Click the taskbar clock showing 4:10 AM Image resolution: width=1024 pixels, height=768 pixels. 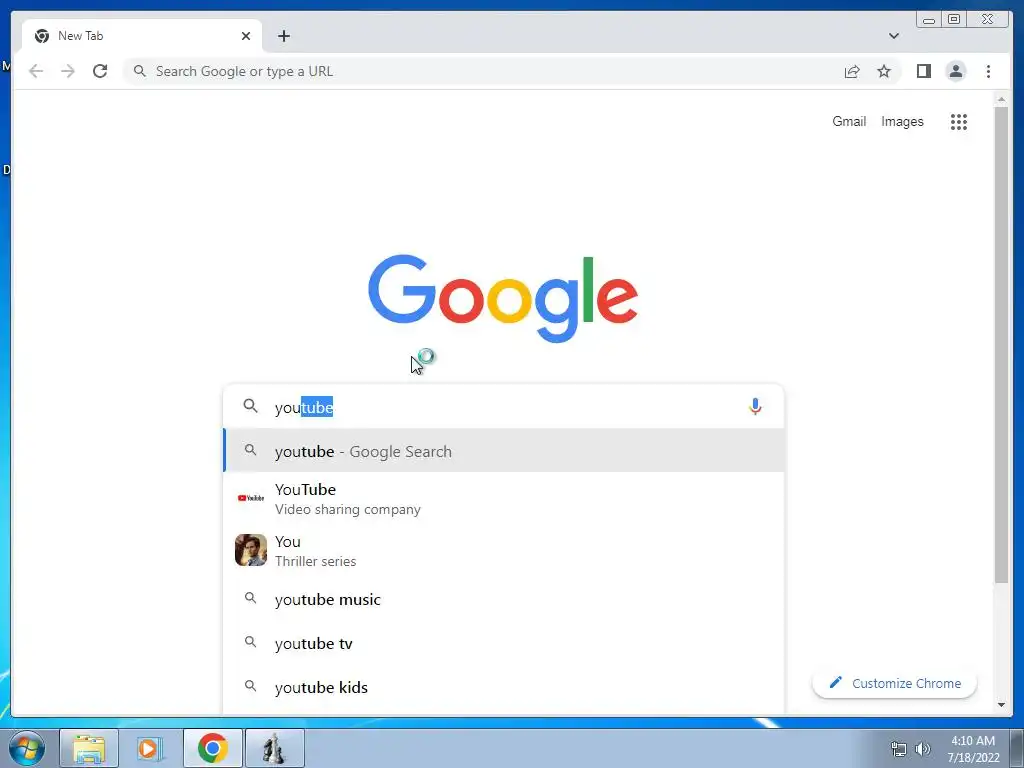[973, 749]
